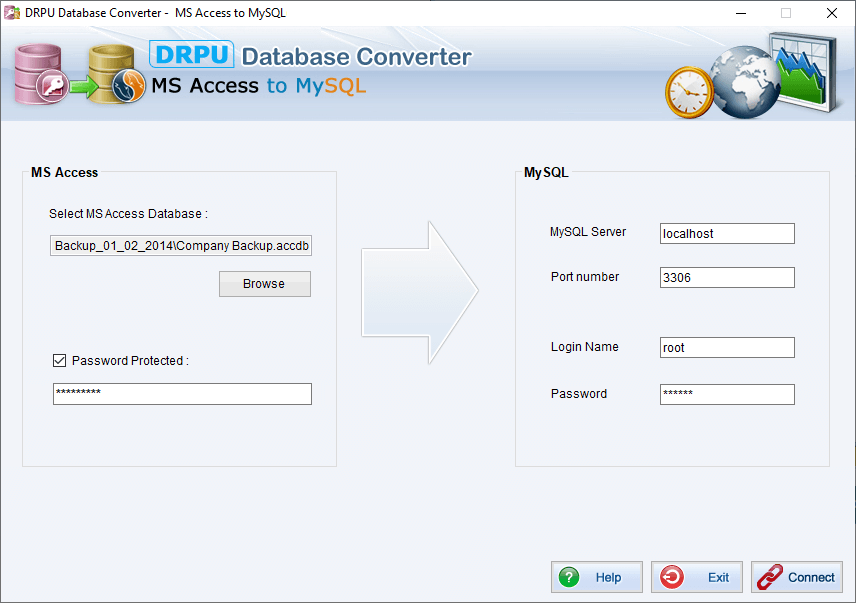
Task: Focus the MS Access password field
Action: pos(182,394)
